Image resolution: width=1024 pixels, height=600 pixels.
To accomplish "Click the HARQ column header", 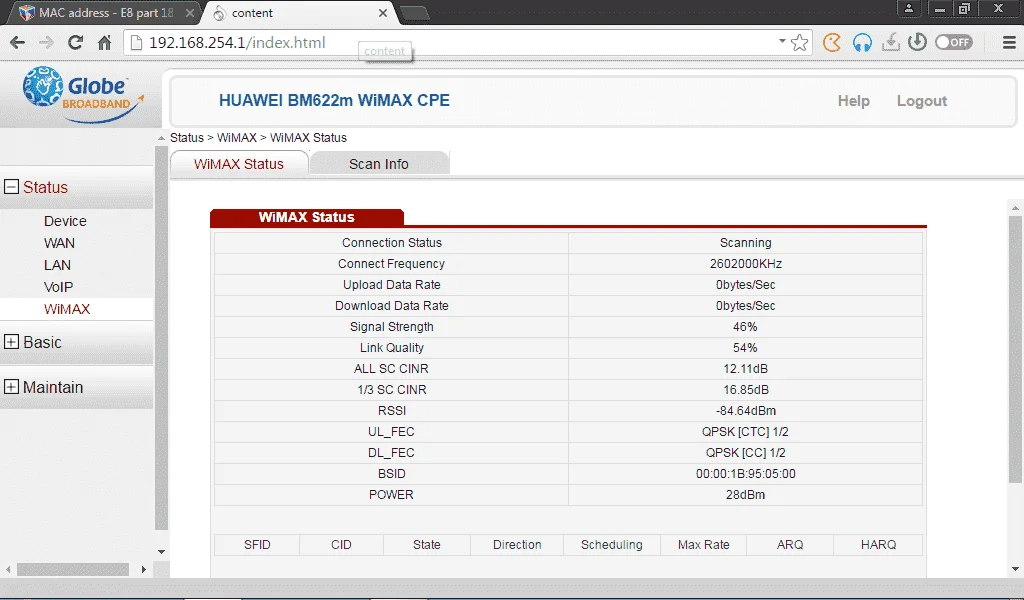I will click(878, 545).
